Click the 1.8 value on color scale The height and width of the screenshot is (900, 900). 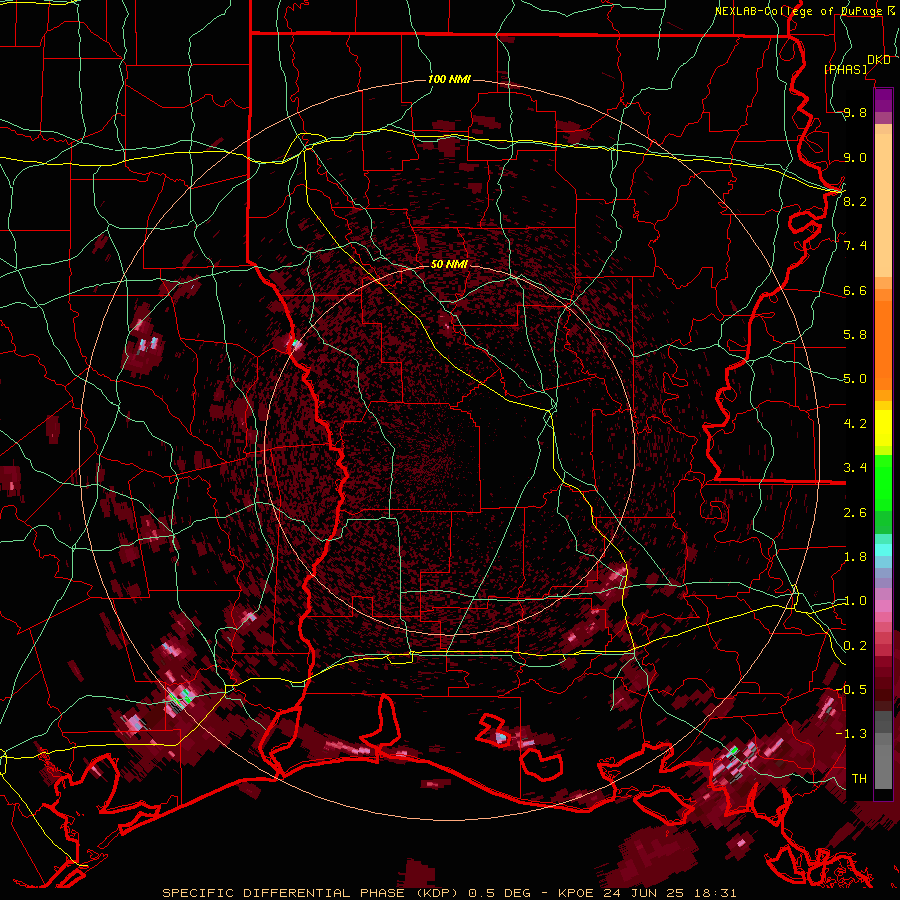[855, 557]
